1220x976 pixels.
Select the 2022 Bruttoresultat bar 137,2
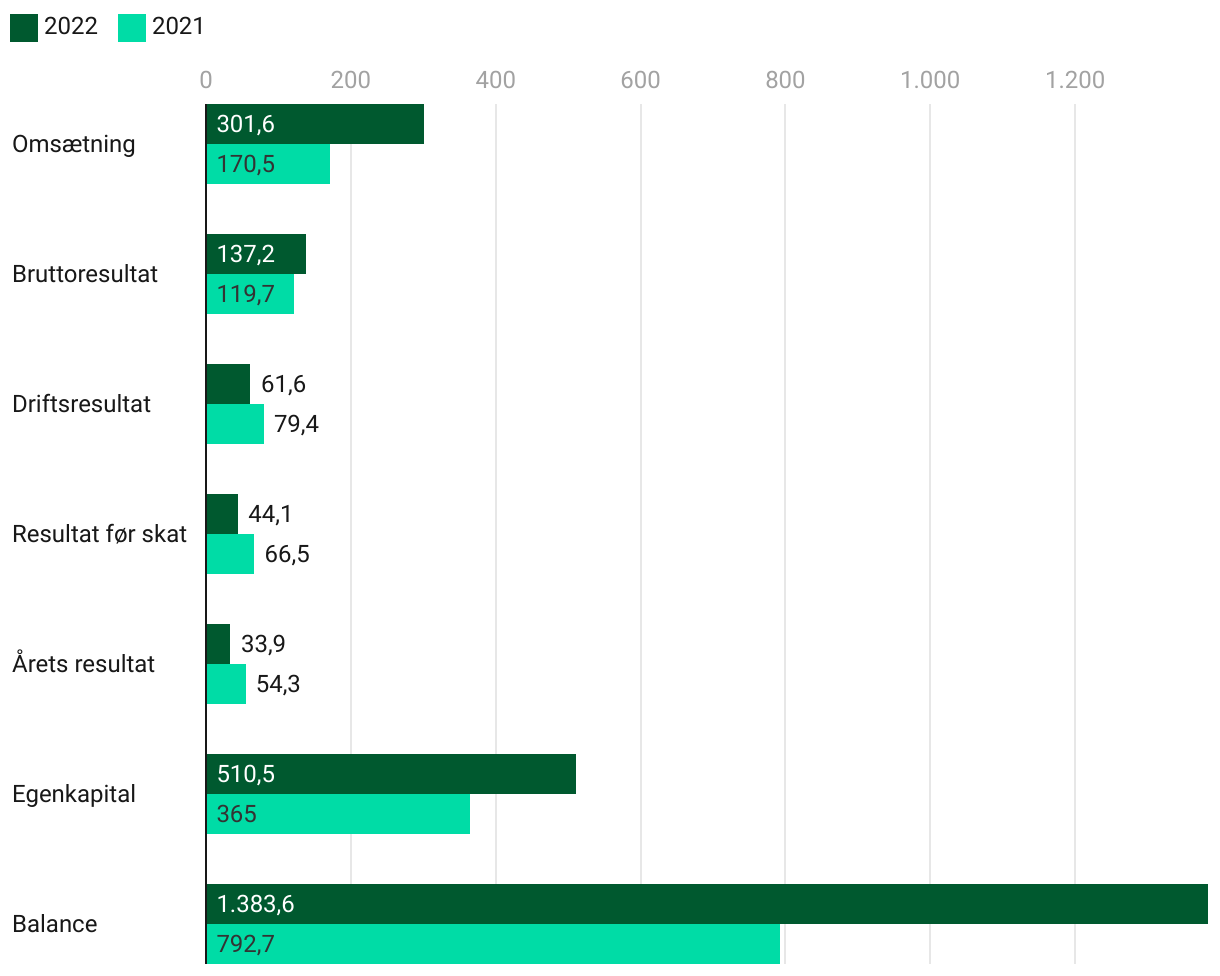(256, 254)
